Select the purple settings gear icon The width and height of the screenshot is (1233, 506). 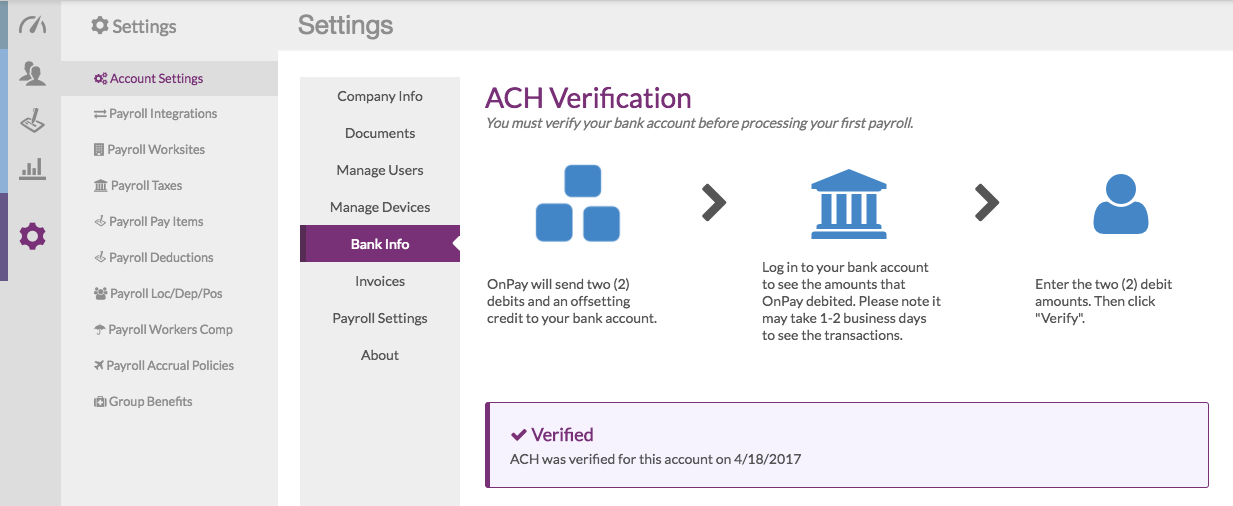tap(33, 237)
